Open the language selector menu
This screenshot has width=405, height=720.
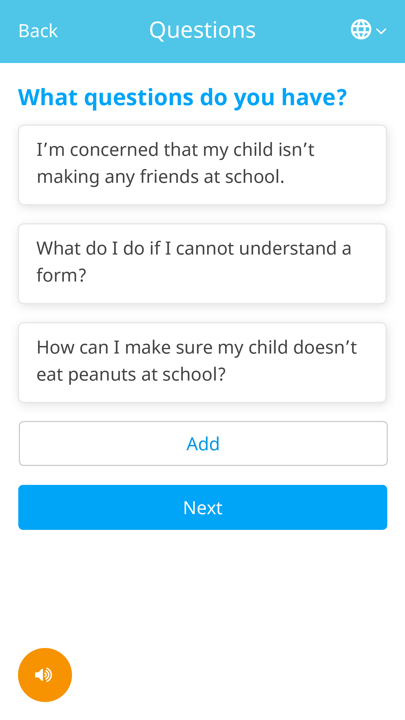[369, 30]
